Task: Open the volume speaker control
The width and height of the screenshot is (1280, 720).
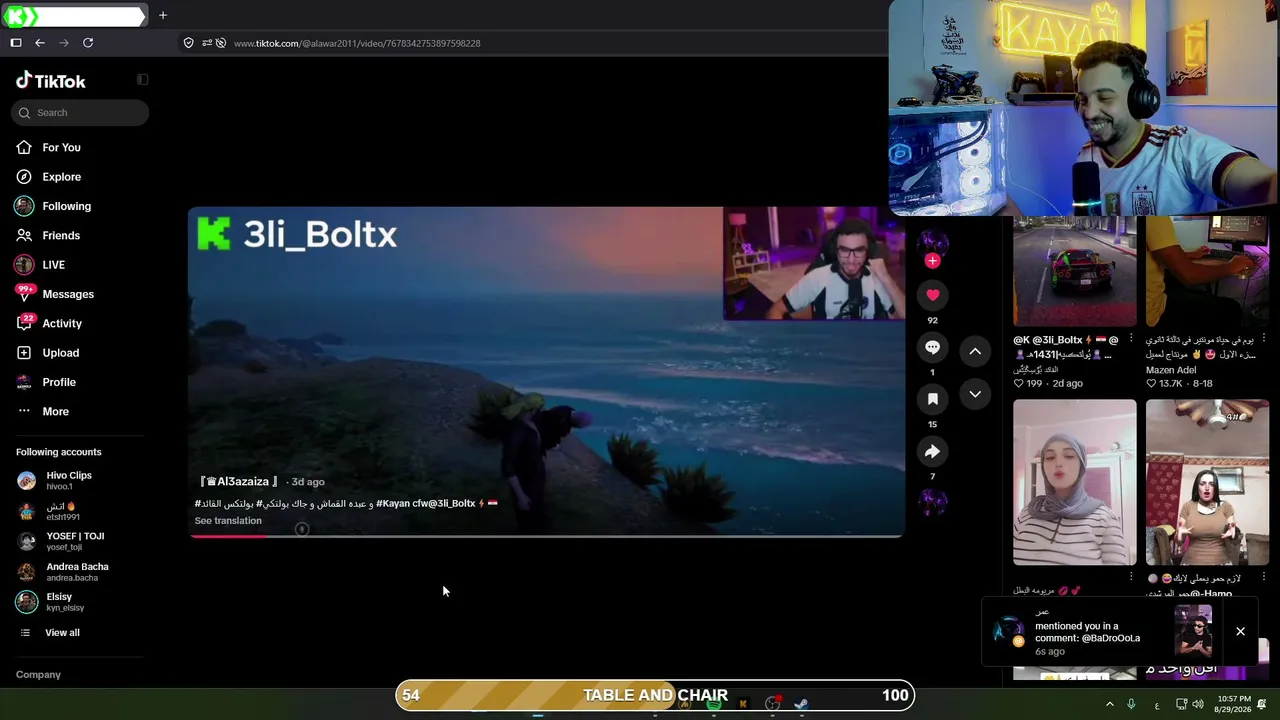Action: click(x=1198, y=704)
